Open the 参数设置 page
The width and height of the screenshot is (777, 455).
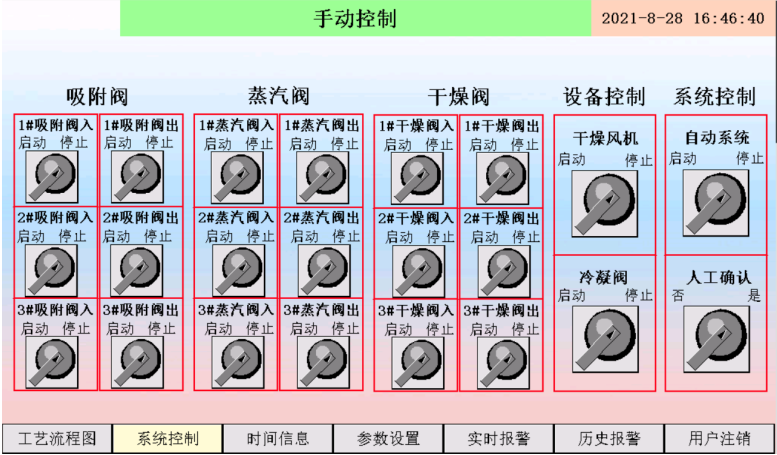[x=388, y=439]
